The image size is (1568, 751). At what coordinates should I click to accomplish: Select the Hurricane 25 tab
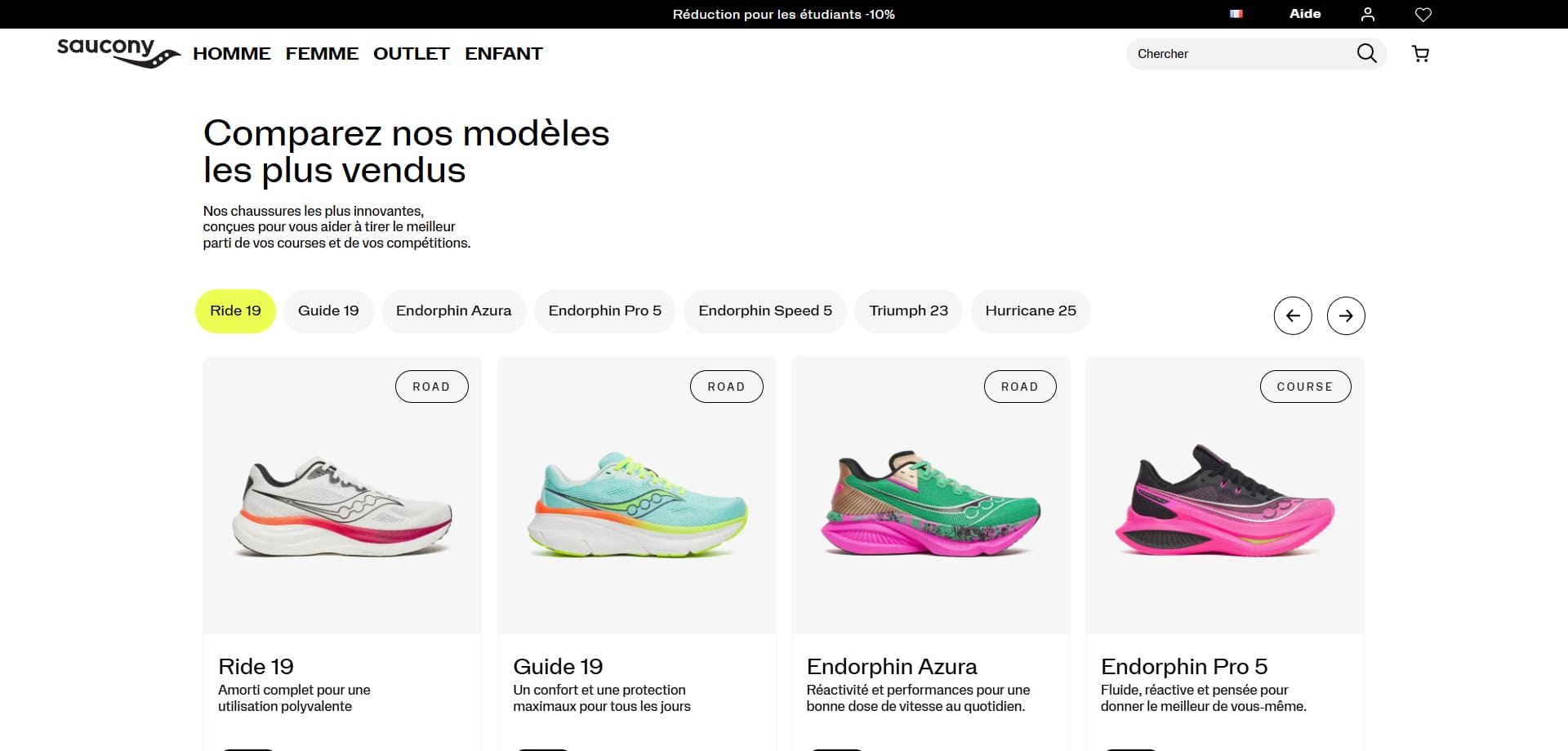point(1031,311)
